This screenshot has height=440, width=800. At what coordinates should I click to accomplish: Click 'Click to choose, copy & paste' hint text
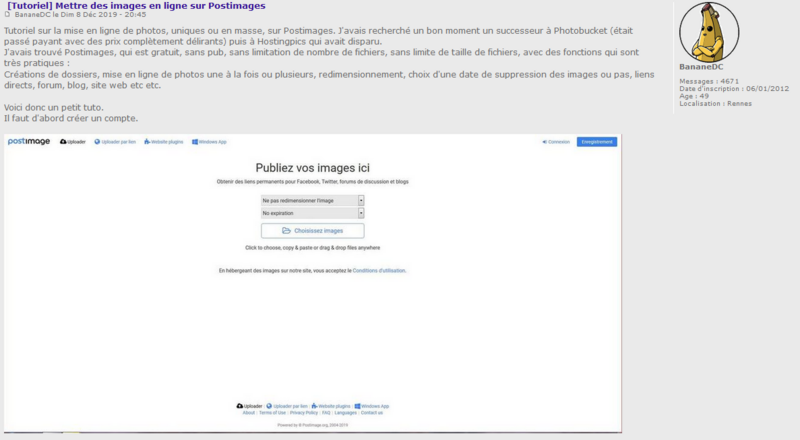click(x=313, y=248)
